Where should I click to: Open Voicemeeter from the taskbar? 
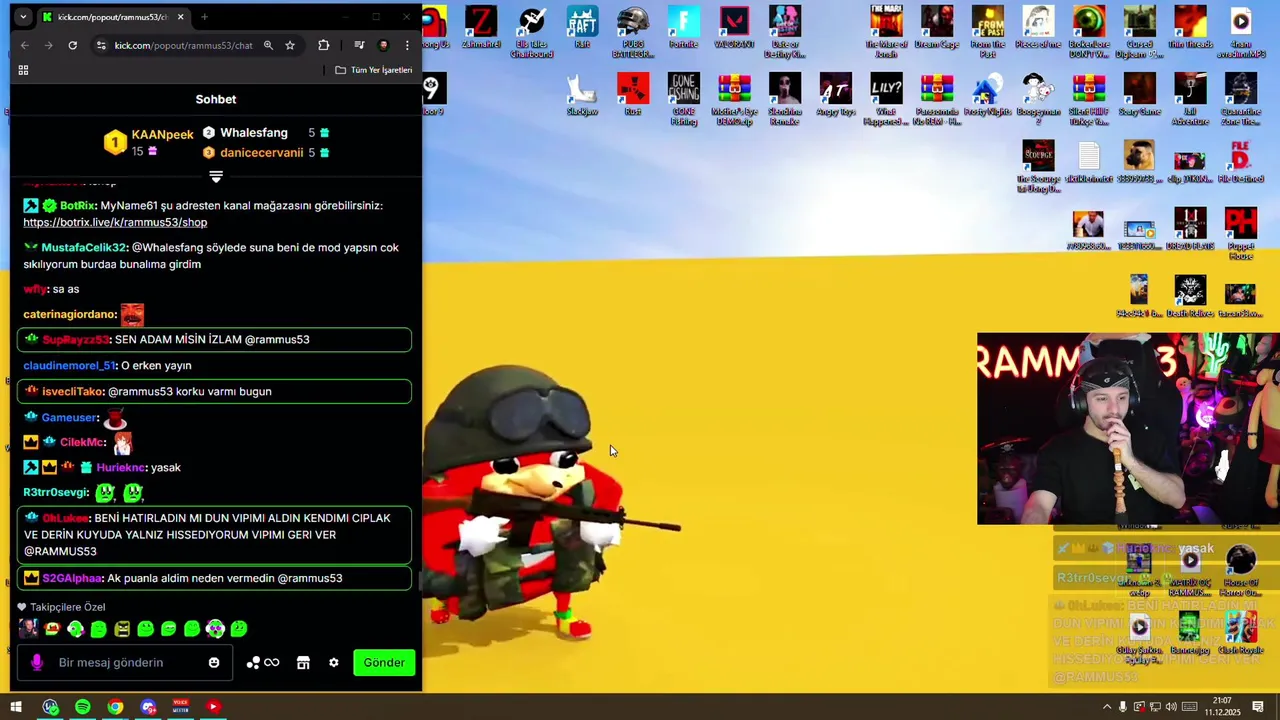pyautogui.click(x=181, y=707)
